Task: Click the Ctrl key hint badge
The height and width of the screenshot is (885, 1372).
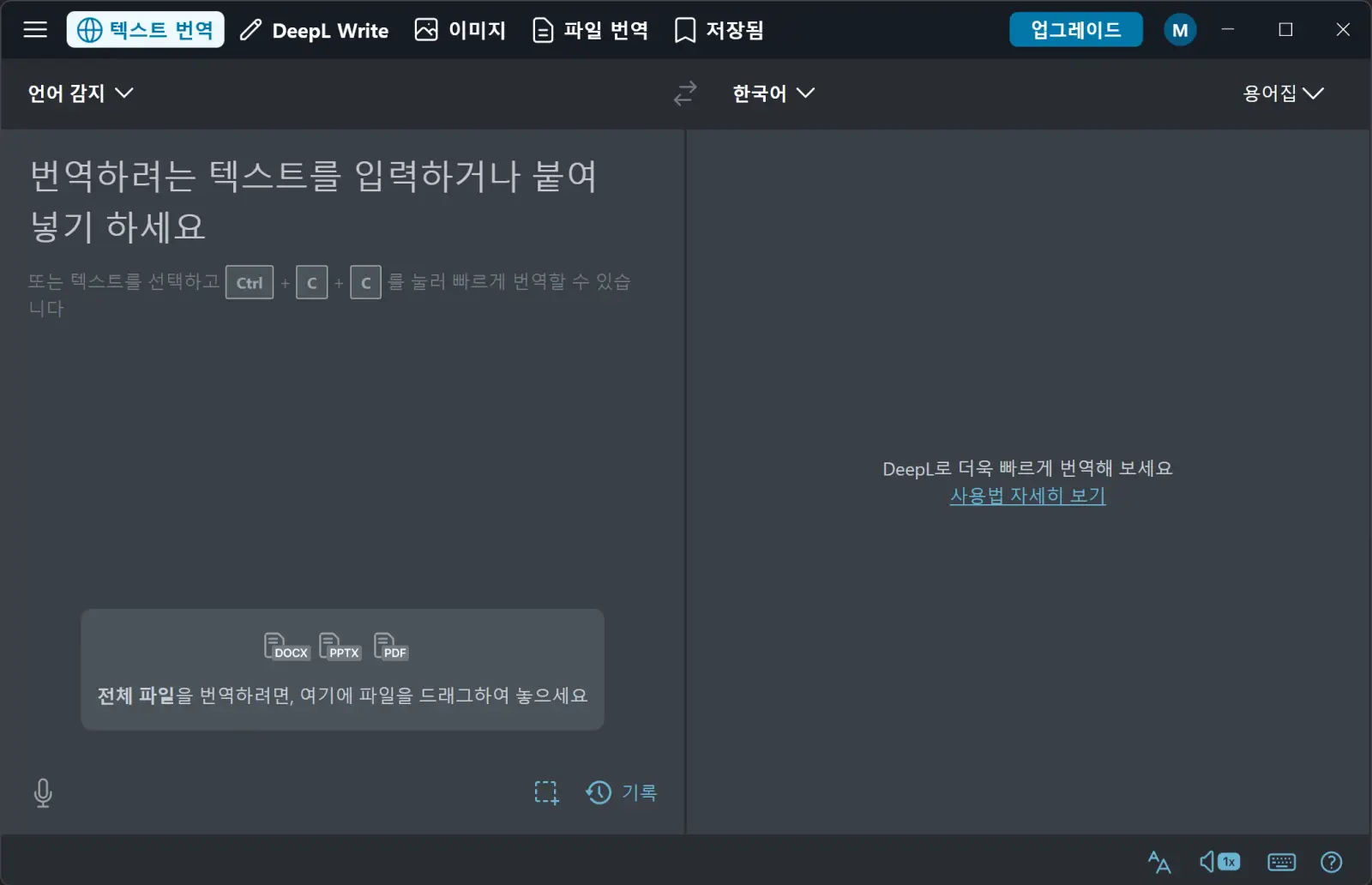Action: [x=250, y=282]
